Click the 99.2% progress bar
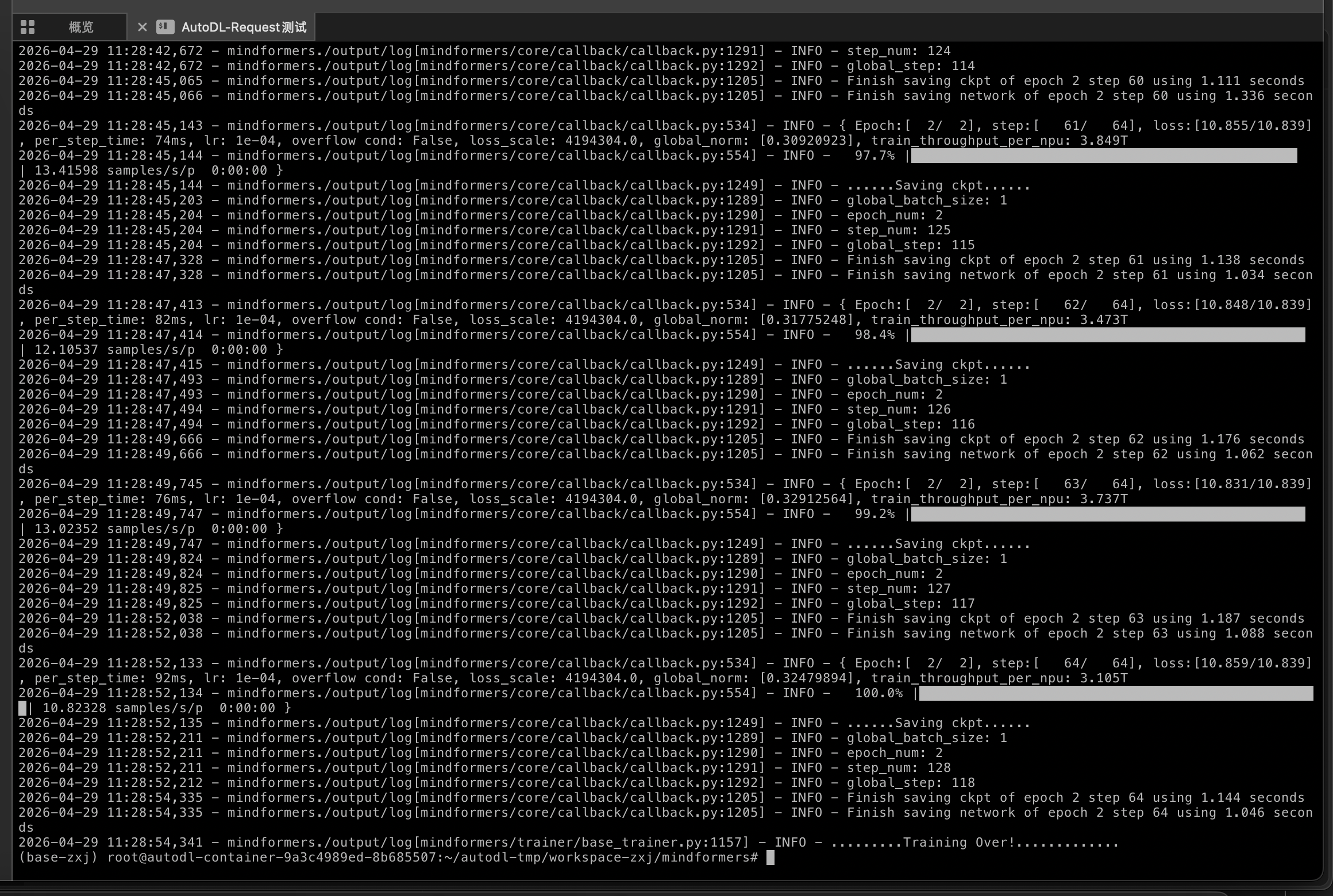Image resolution: width=1333 pixels, height=896 pixels. [x=1108, y=514]
